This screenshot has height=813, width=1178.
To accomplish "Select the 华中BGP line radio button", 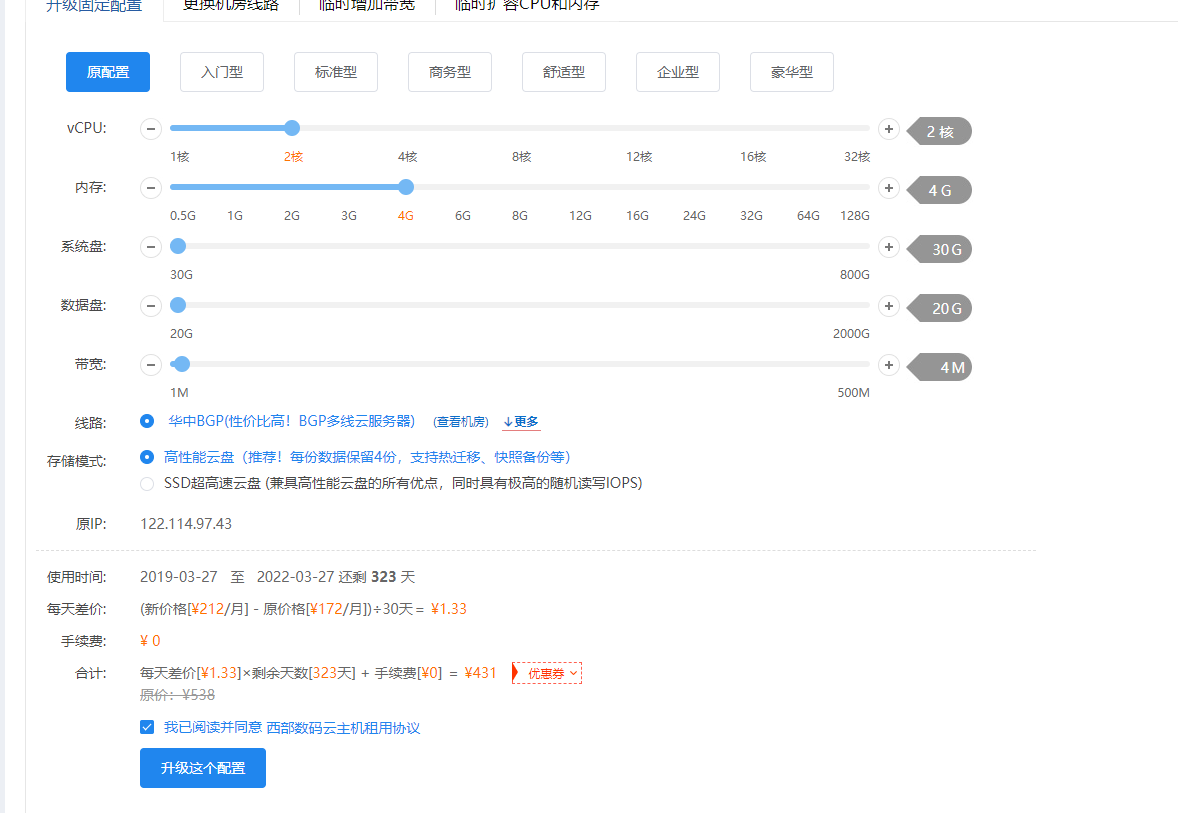I will coord(148,421).
